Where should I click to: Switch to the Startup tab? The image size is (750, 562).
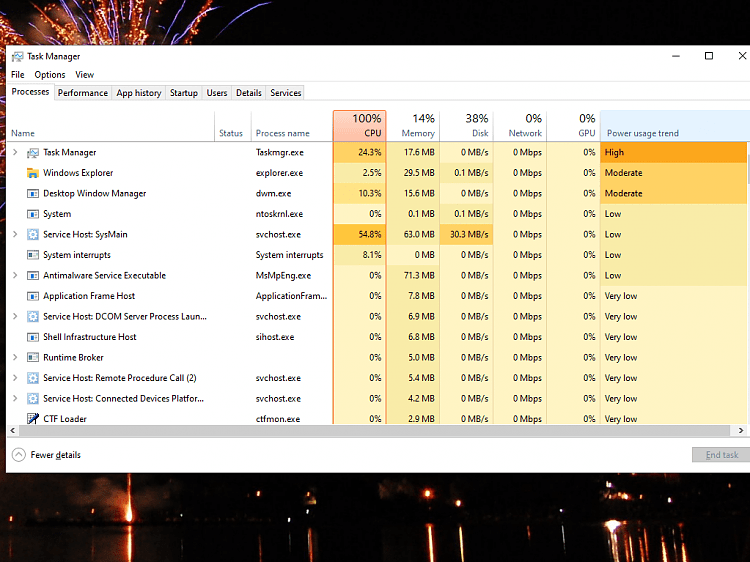coord(184,93)
